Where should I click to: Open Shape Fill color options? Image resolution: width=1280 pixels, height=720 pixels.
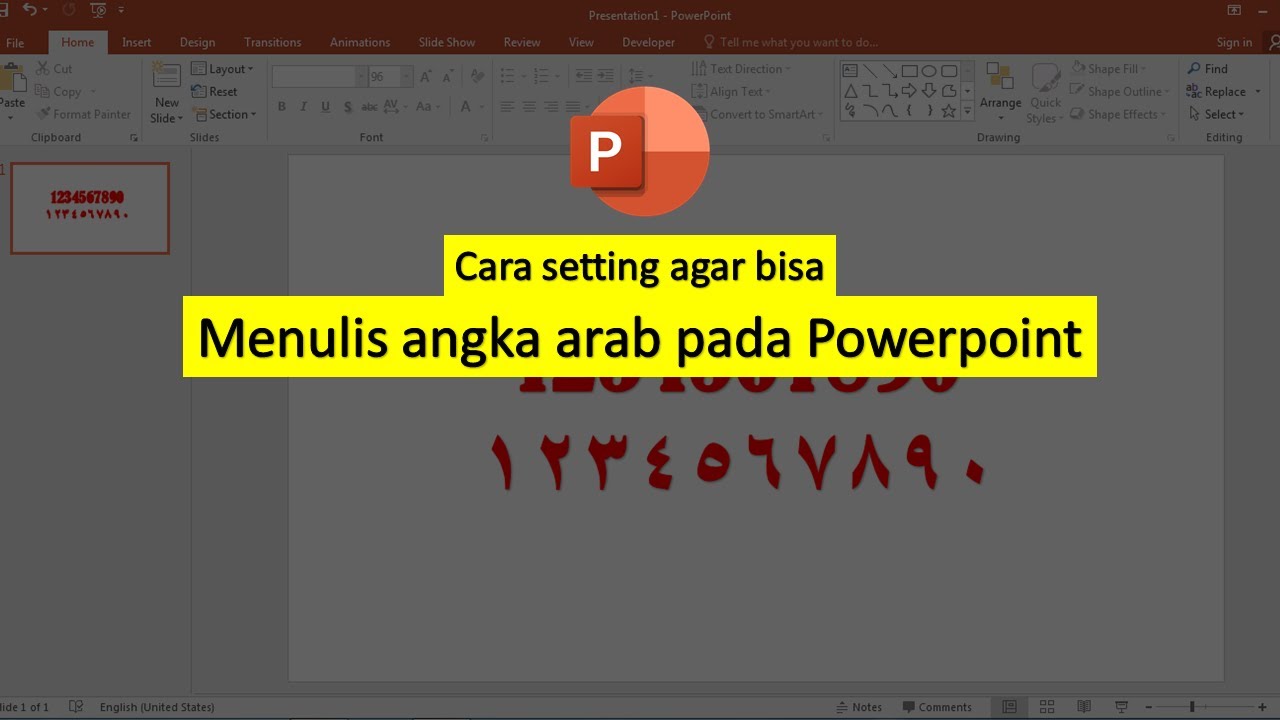[x=1109, y=69]
